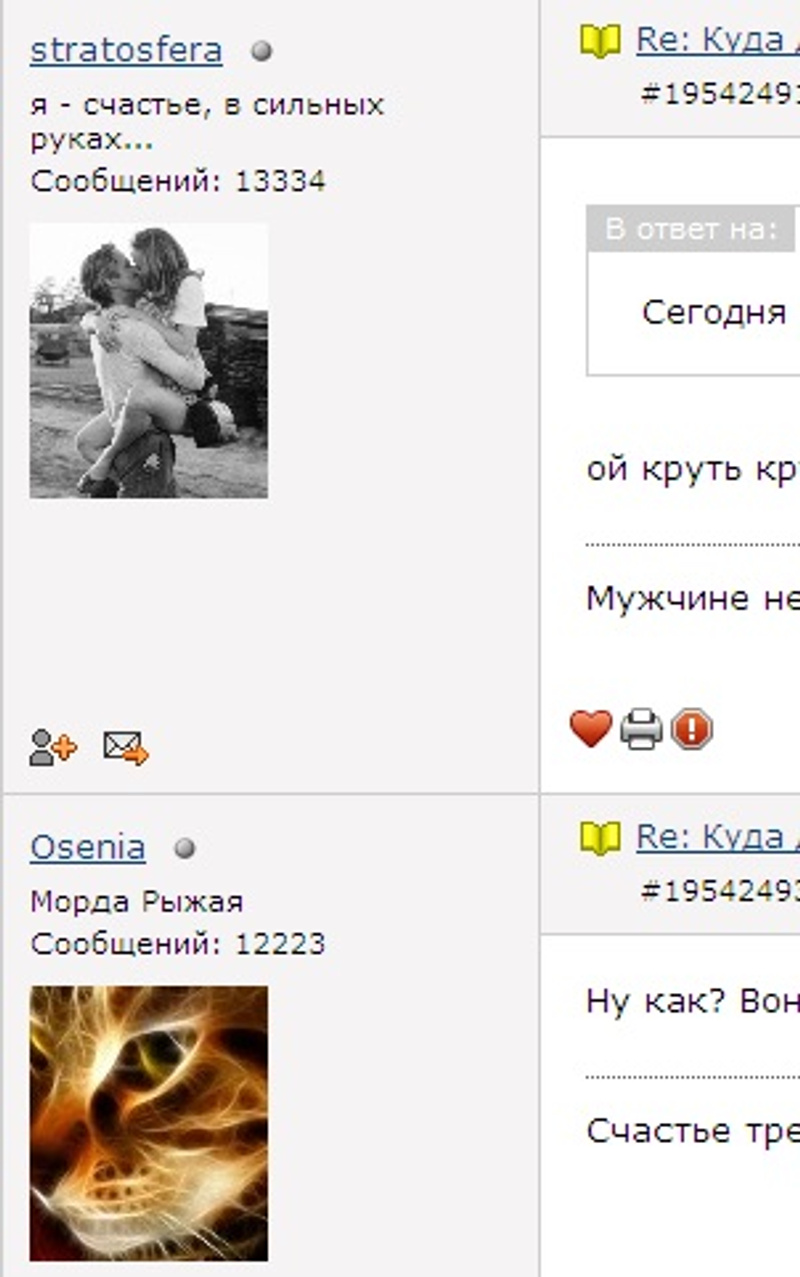
Task: Click post number in stratosfera's post header
Action: [720, 93]
